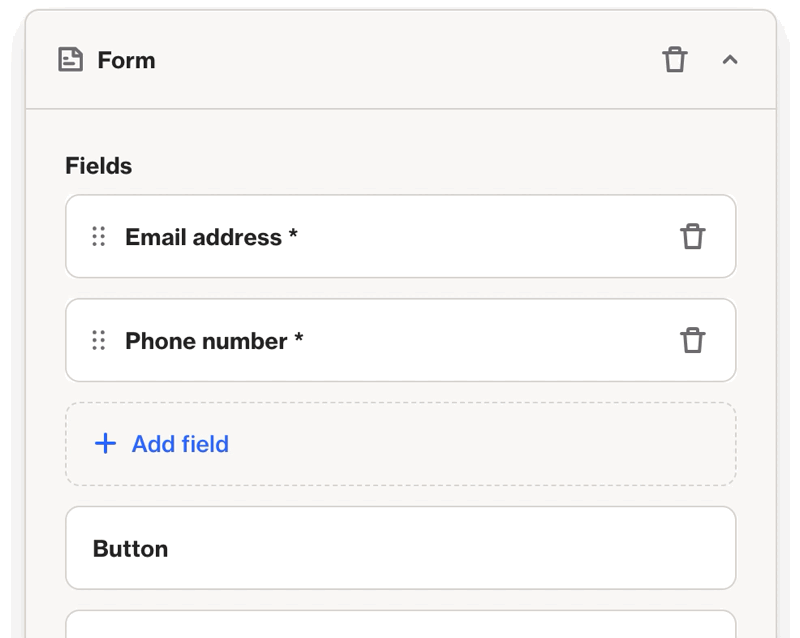Click the Form document icon in header
Viewport: 800px width, 638px height.
[x=70, y=60]
